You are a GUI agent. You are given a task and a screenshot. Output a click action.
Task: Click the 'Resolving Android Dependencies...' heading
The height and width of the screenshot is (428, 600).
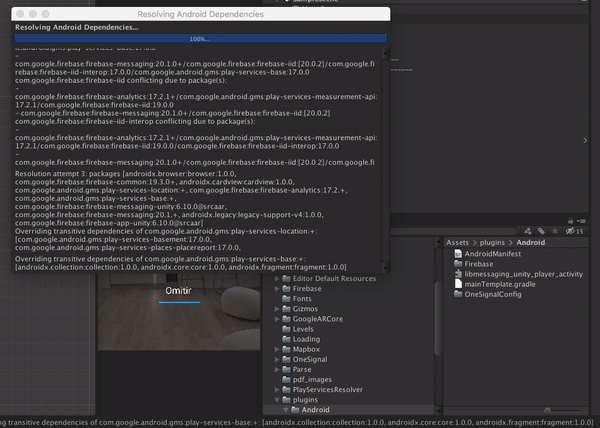[77, 27]
